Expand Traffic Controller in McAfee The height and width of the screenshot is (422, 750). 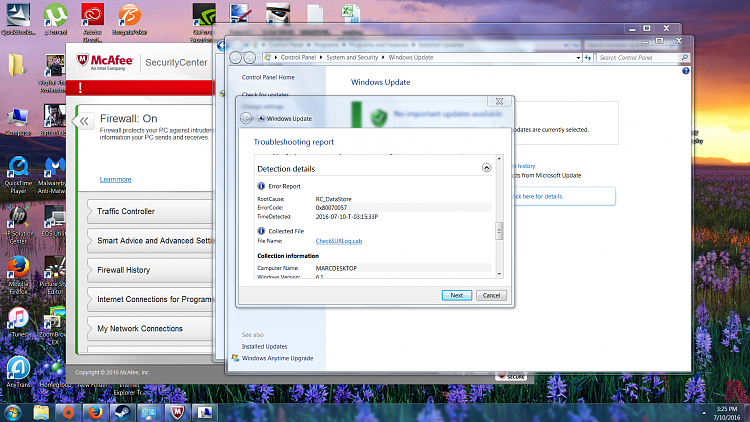click(150, 211)
